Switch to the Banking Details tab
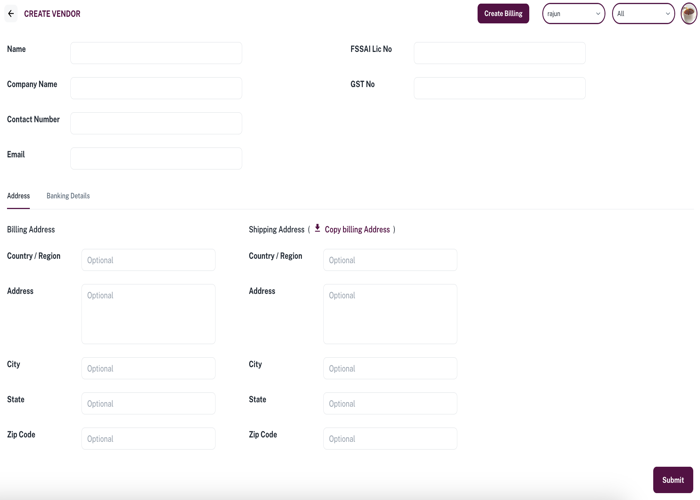Image resolution: width=700 pixels, height=500 pixels. coord(68,196)
